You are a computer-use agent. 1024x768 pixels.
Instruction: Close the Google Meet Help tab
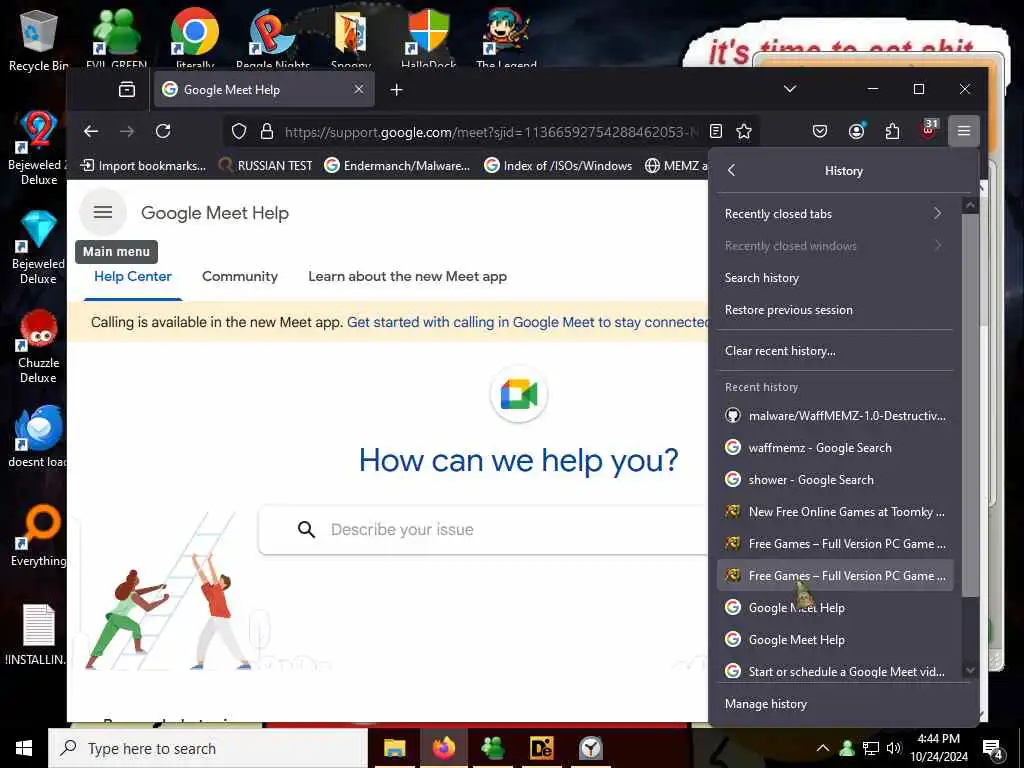pyautogui.click(x=359, y=89)
